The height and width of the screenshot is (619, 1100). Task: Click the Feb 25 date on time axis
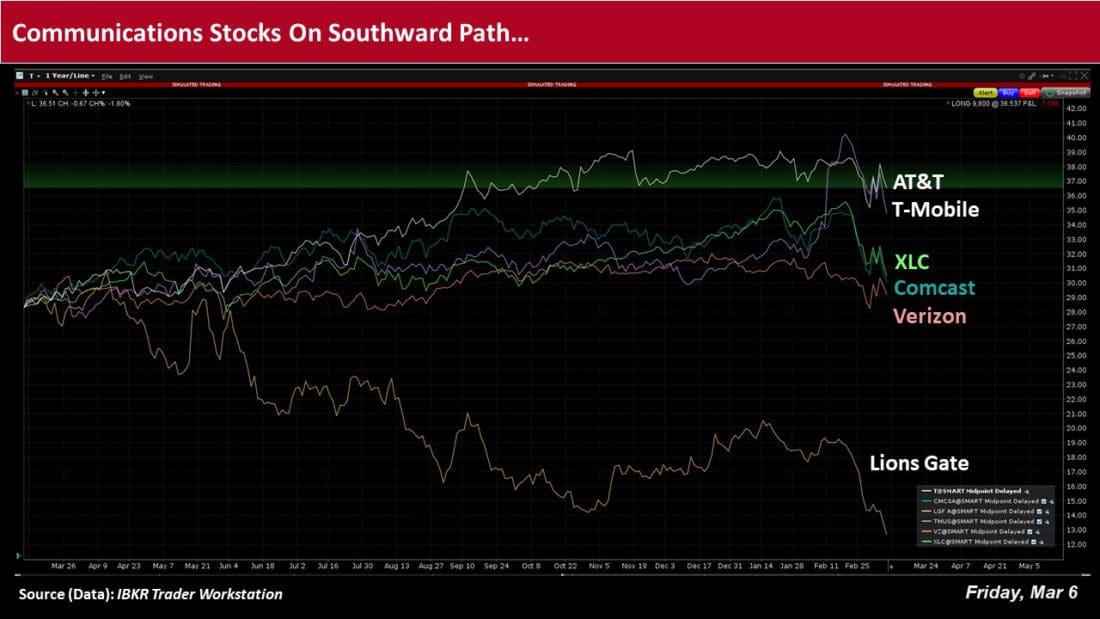click(x=857, y=566)
